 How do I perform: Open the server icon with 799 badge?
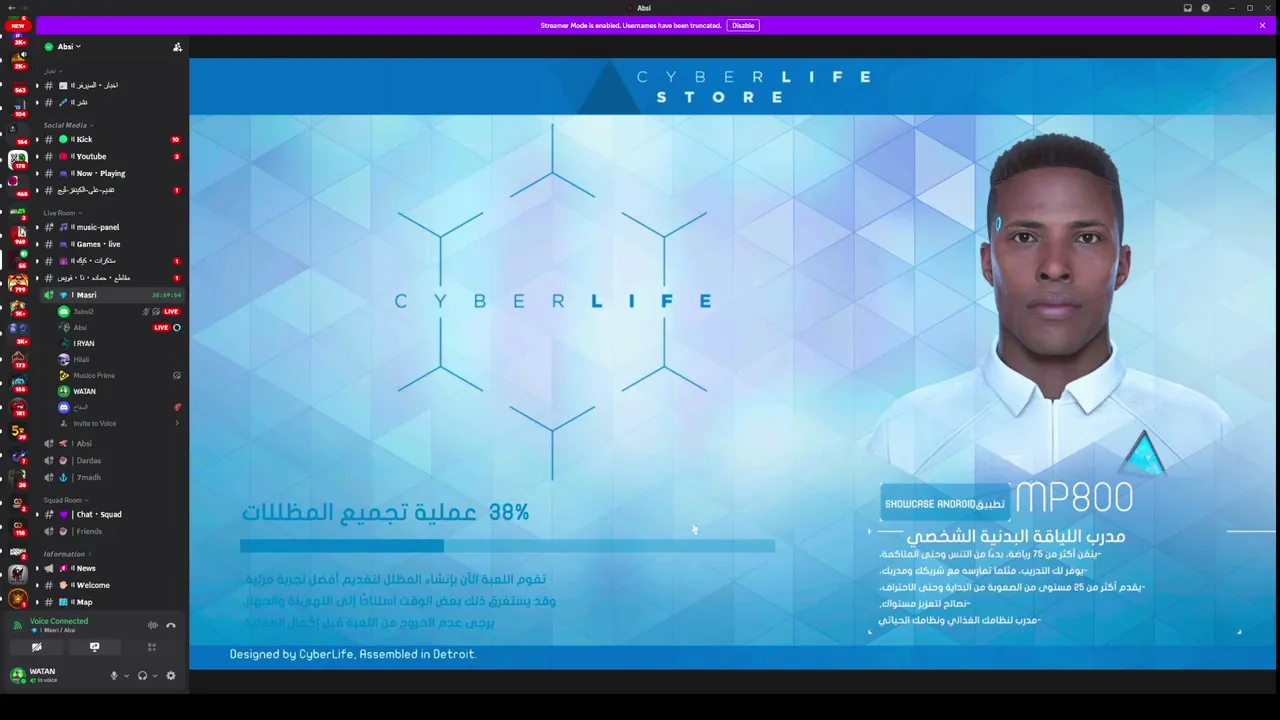point(18,284)
